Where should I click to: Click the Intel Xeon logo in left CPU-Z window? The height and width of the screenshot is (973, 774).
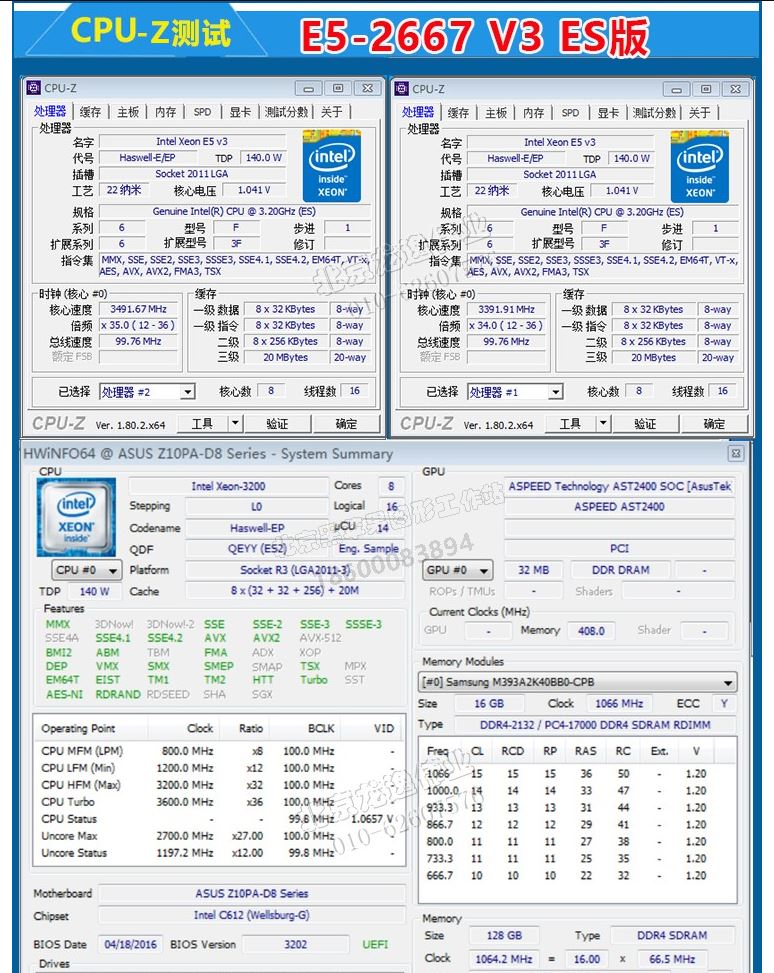[332, 166]
